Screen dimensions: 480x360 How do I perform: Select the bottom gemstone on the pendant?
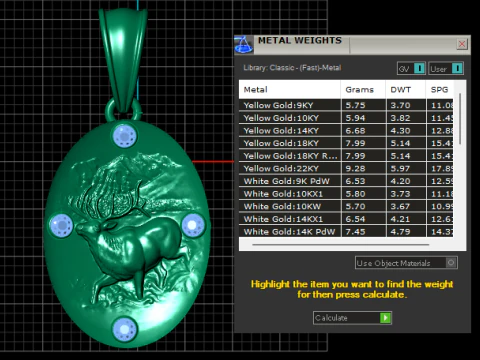pyautogui.click(x=124, y=329)
